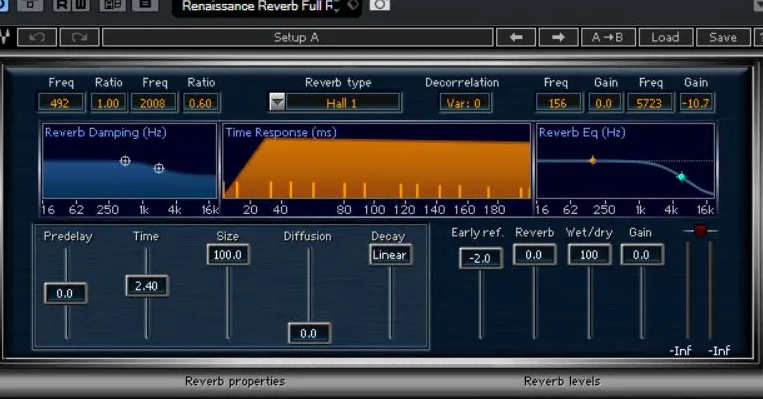Load the next preset with right arrow
Viewport: 763px width, 399px height.
(558, 37)
